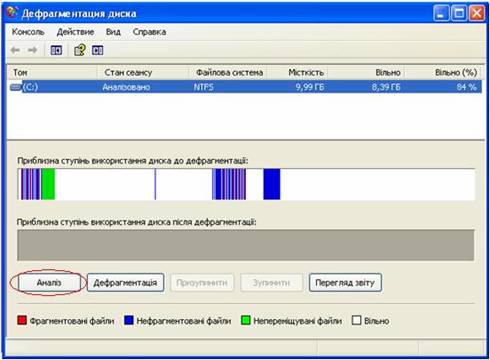Toggle the console tree pane icon

[56, 50]
